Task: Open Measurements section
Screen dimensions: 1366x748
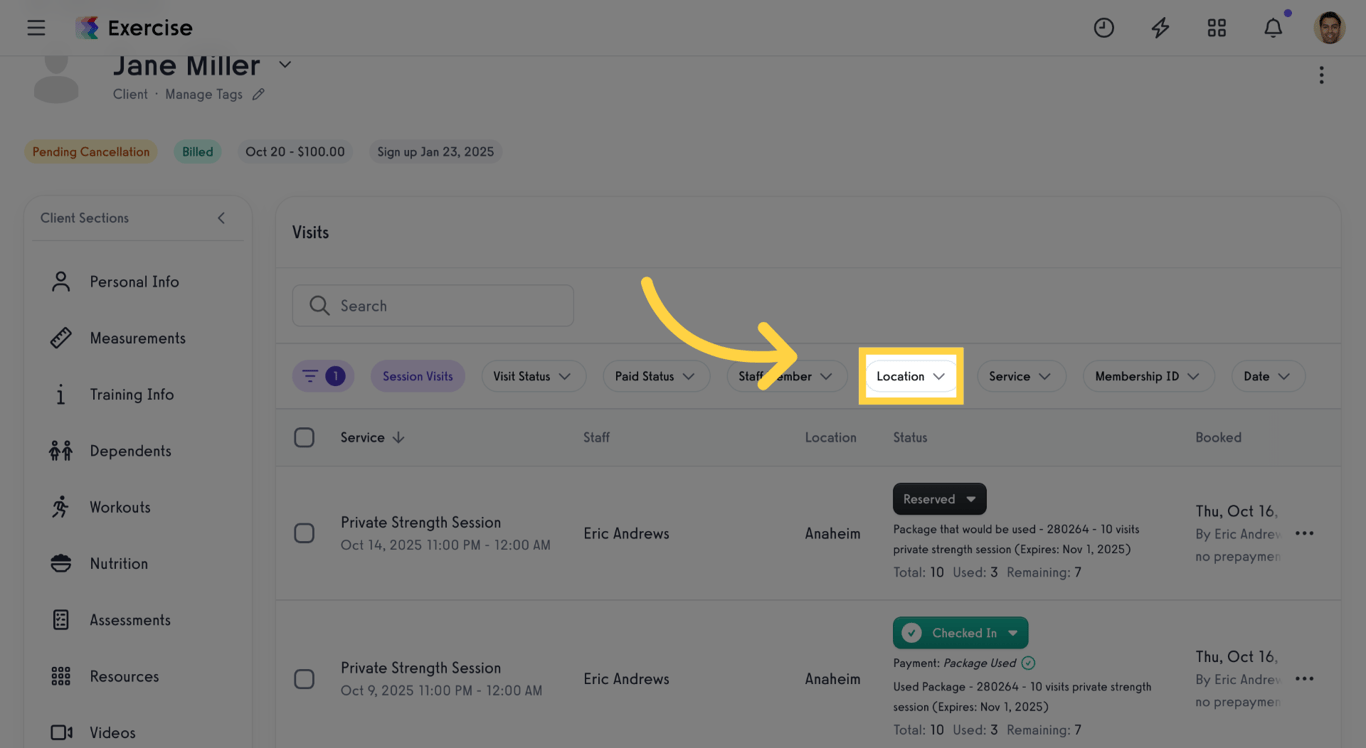Action: 137,338
